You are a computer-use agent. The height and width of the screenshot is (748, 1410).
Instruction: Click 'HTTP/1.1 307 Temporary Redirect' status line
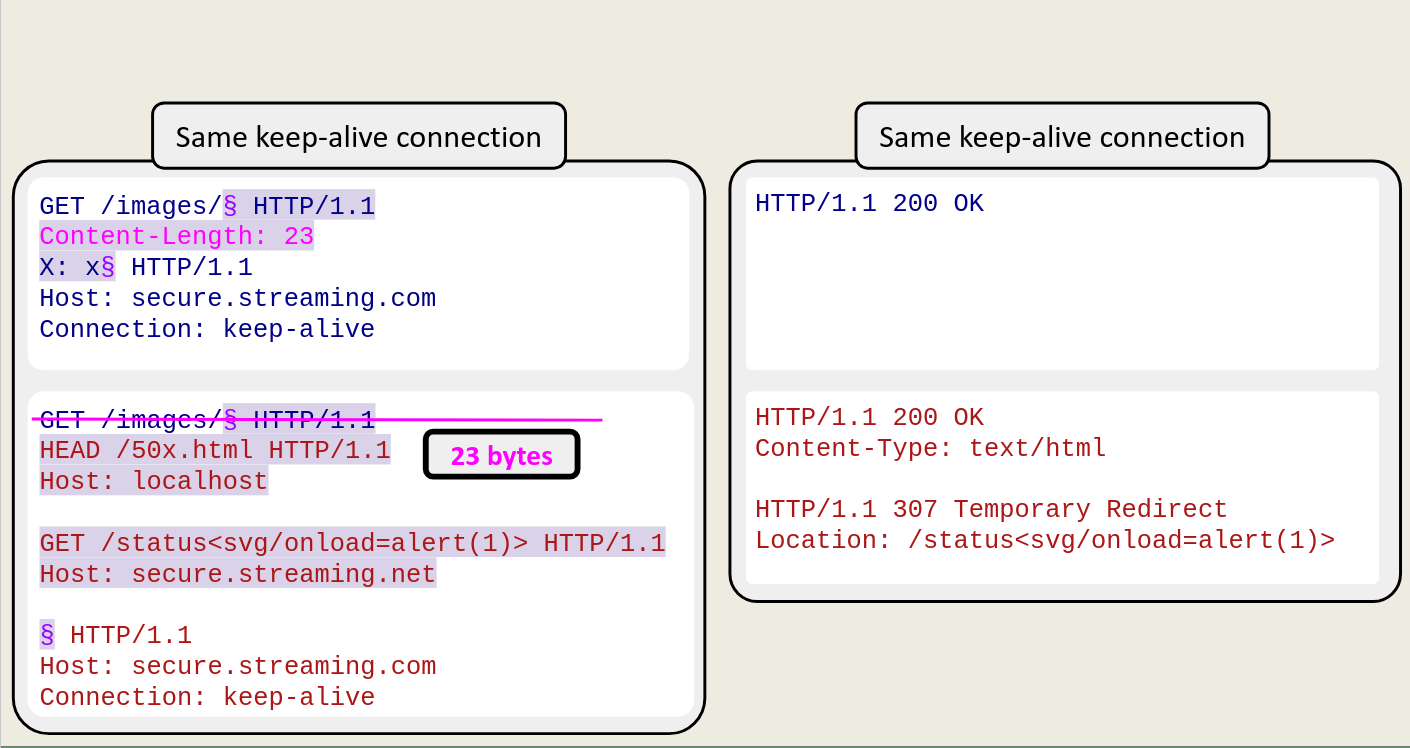click(x=991, y=509)
